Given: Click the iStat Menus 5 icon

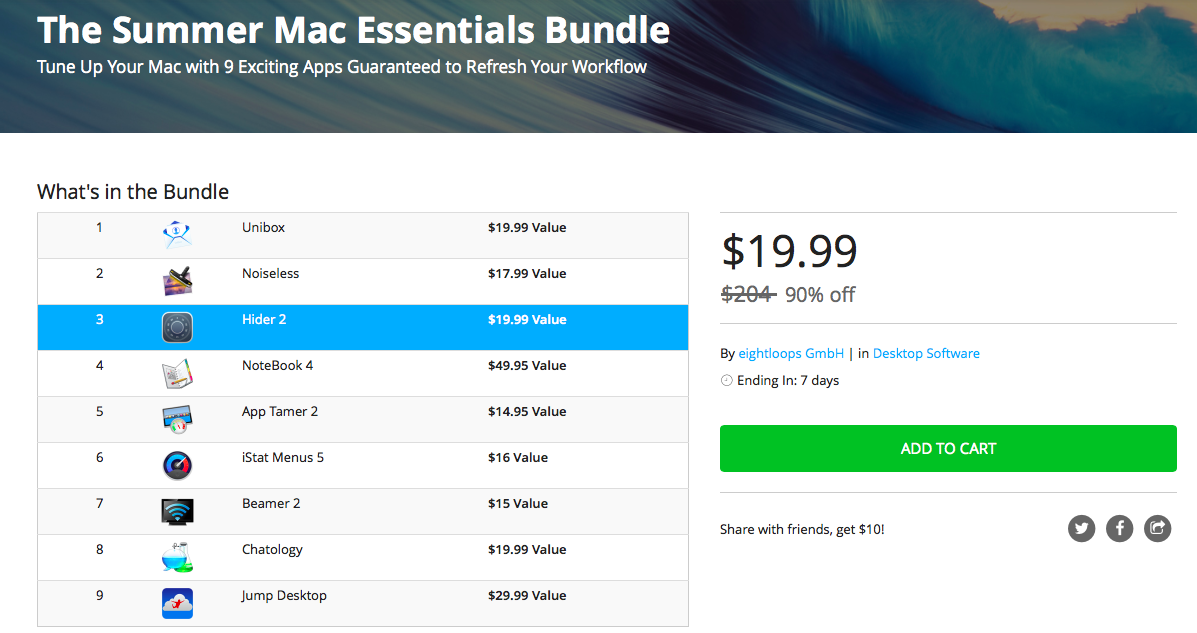Looking at the screenshot, I should tap(177, 465).
